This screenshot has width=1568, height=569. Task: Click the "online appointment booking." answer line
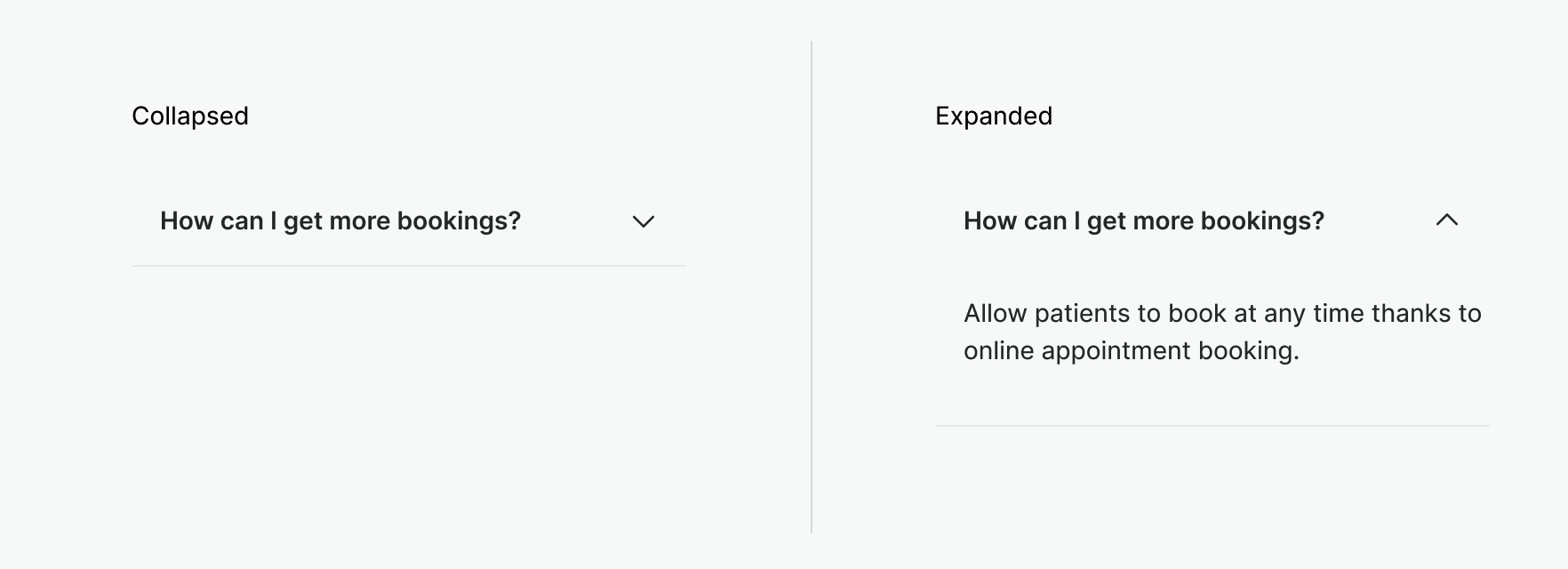click(x=1131, y=351)
